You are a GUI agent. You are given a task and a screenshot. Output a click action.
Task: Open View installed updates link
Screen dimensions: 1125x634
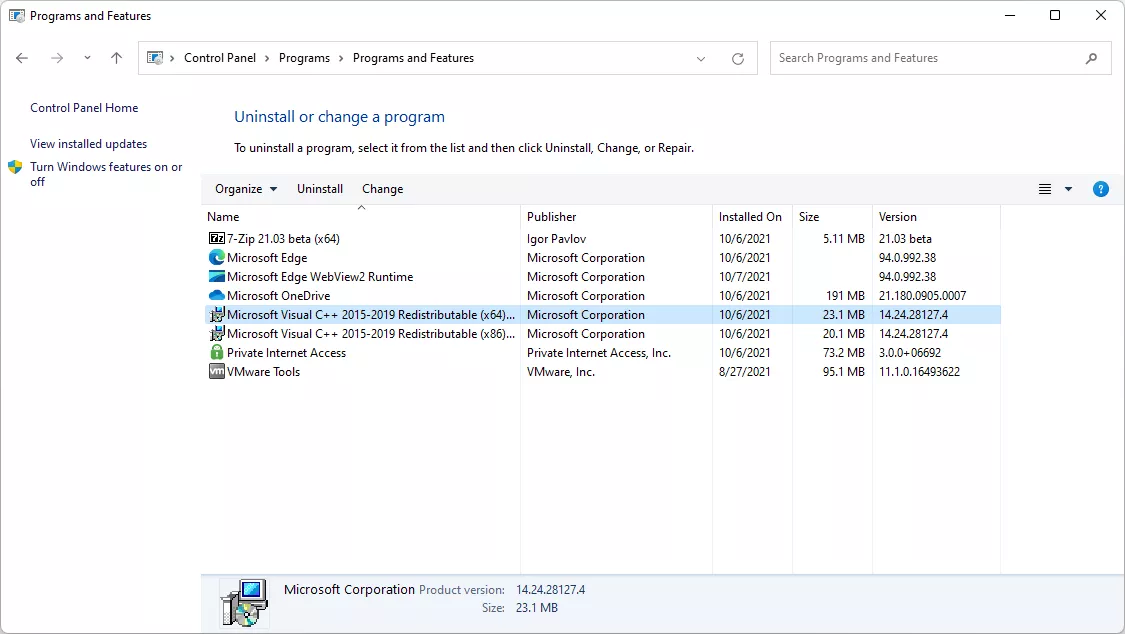point(88,143)
